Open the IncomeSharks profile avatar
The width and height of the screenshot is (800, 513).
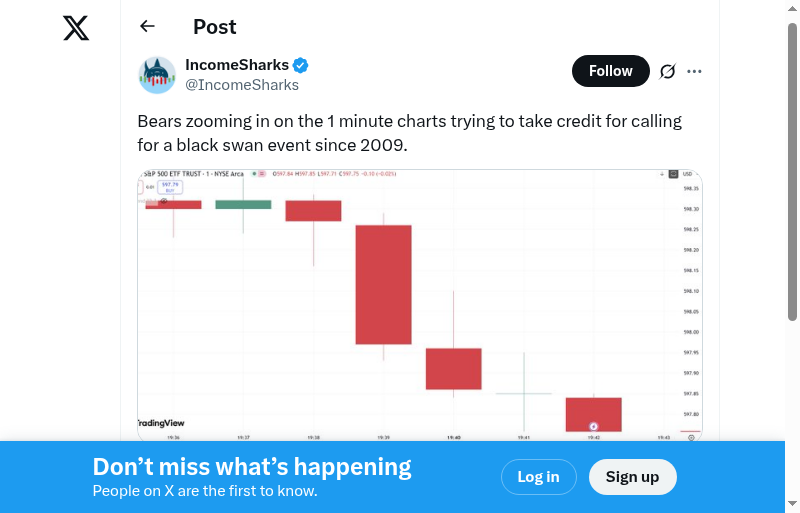[x=157, y=75]
